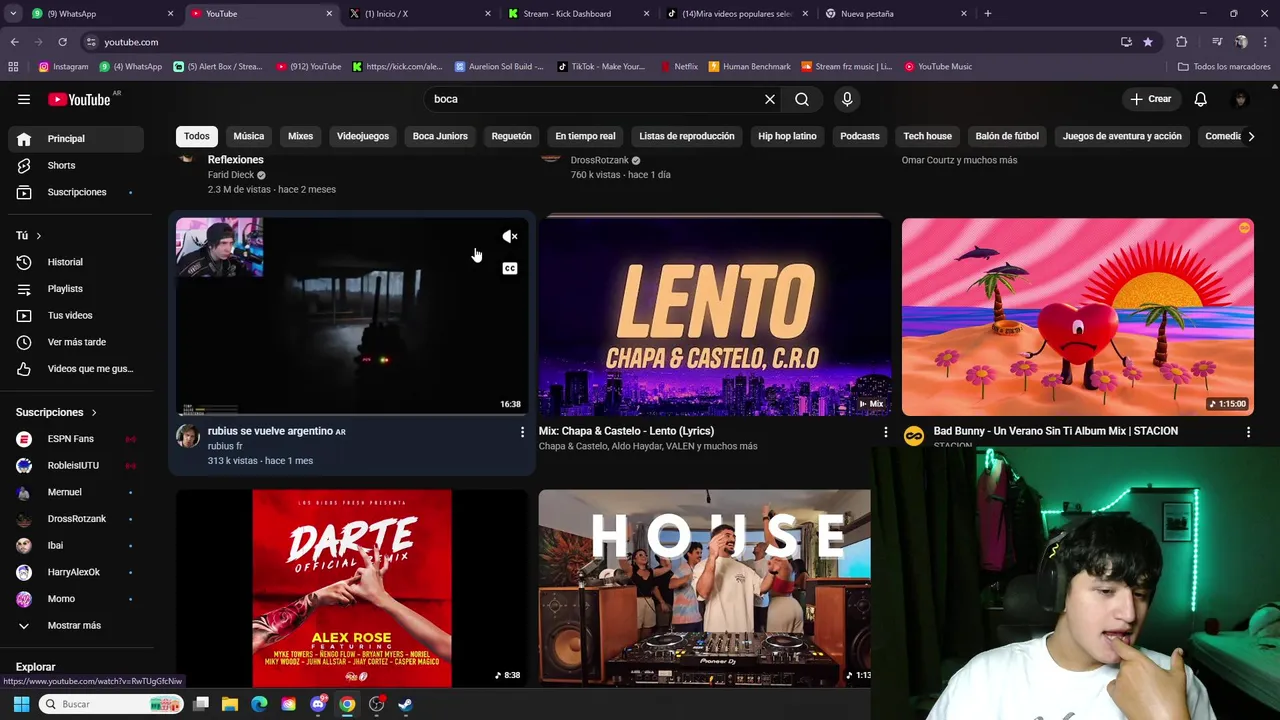Open Shorts from sidebar
Viewport: 1280px width, 720px height.
pos(76,165)
